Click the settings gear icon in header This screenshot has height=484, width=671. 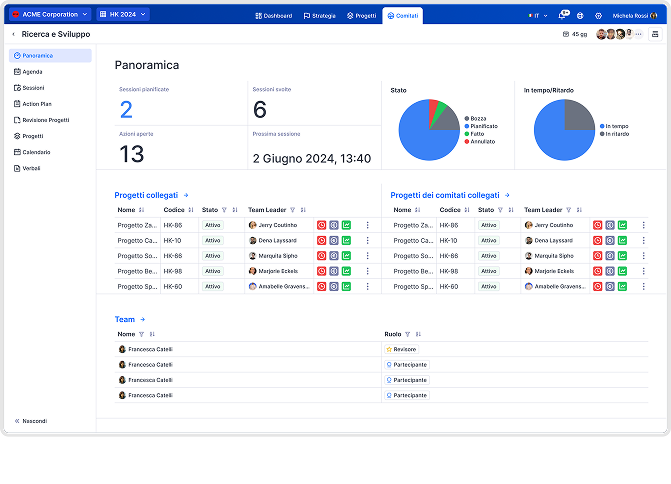[598, 16]
